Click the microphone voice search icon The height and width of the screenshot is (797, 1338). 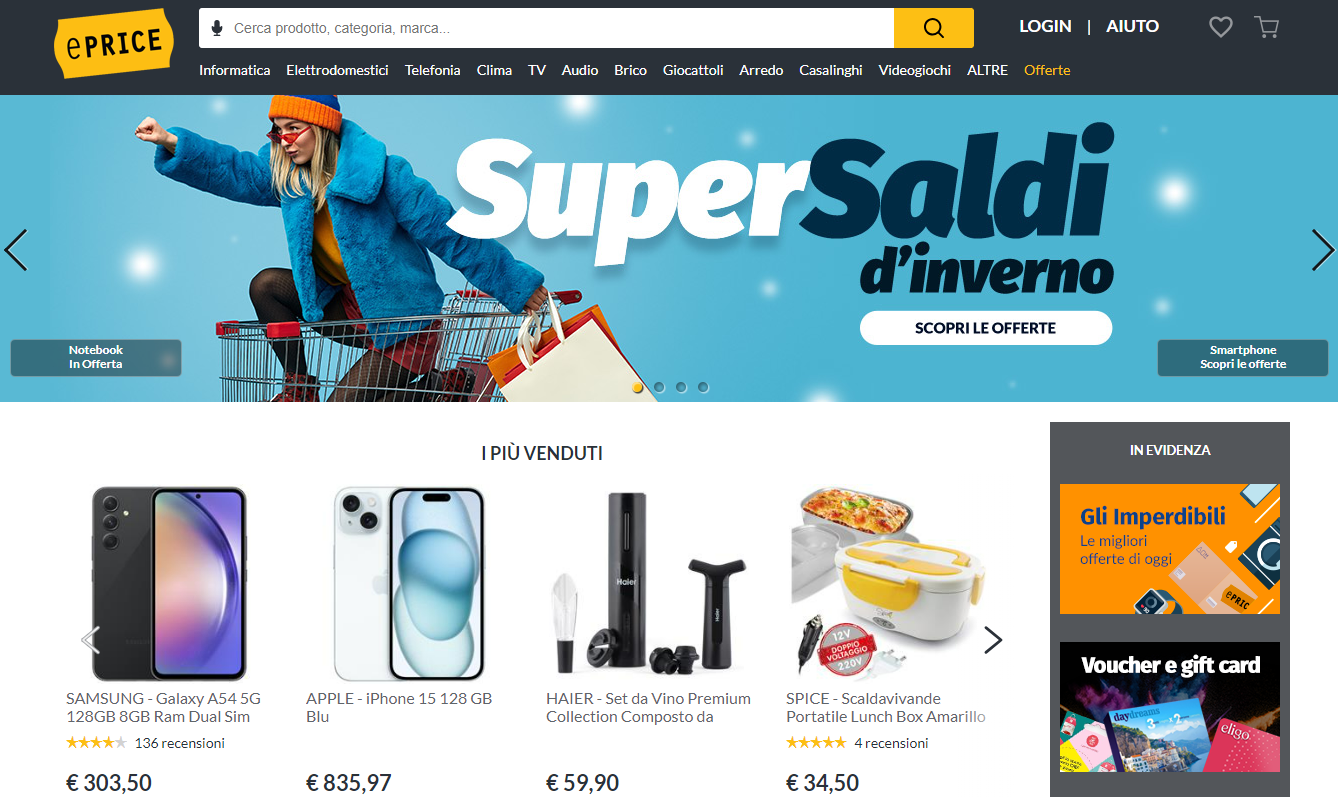pyautogui.click(x=217, y=28)
